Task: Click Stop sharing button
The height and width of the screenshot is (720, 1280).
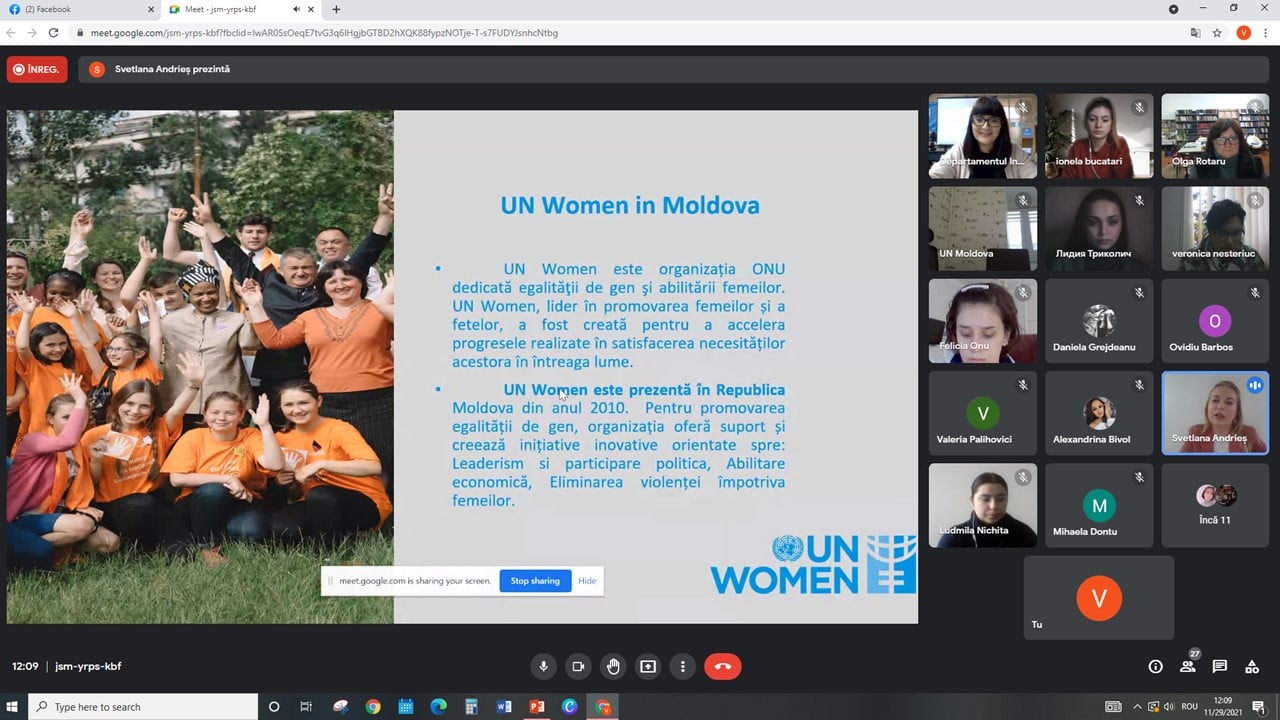Action: (x=535, y=581)
